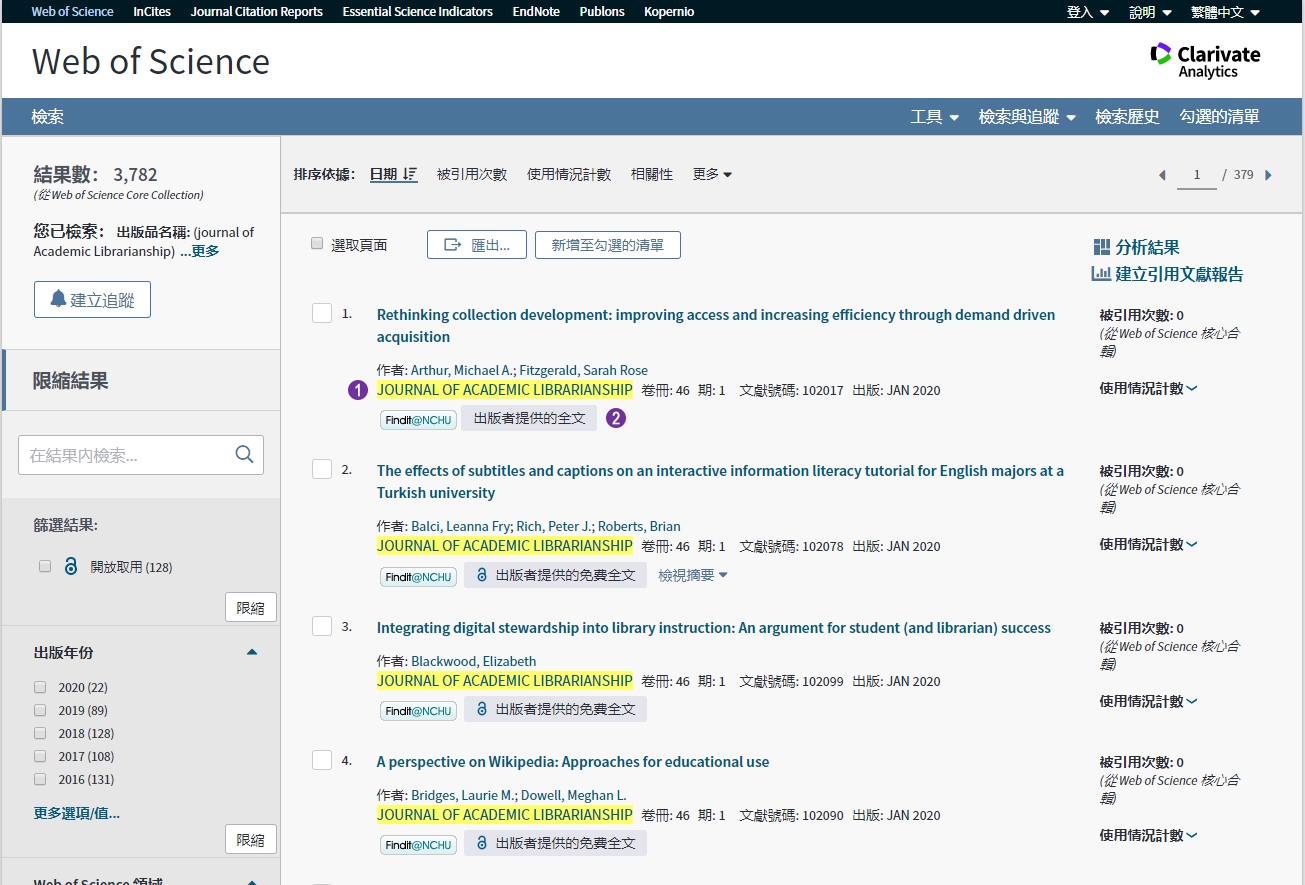Click FindIt@NCHU icon for result 3

pyautogui.click(x=418, y=711)
